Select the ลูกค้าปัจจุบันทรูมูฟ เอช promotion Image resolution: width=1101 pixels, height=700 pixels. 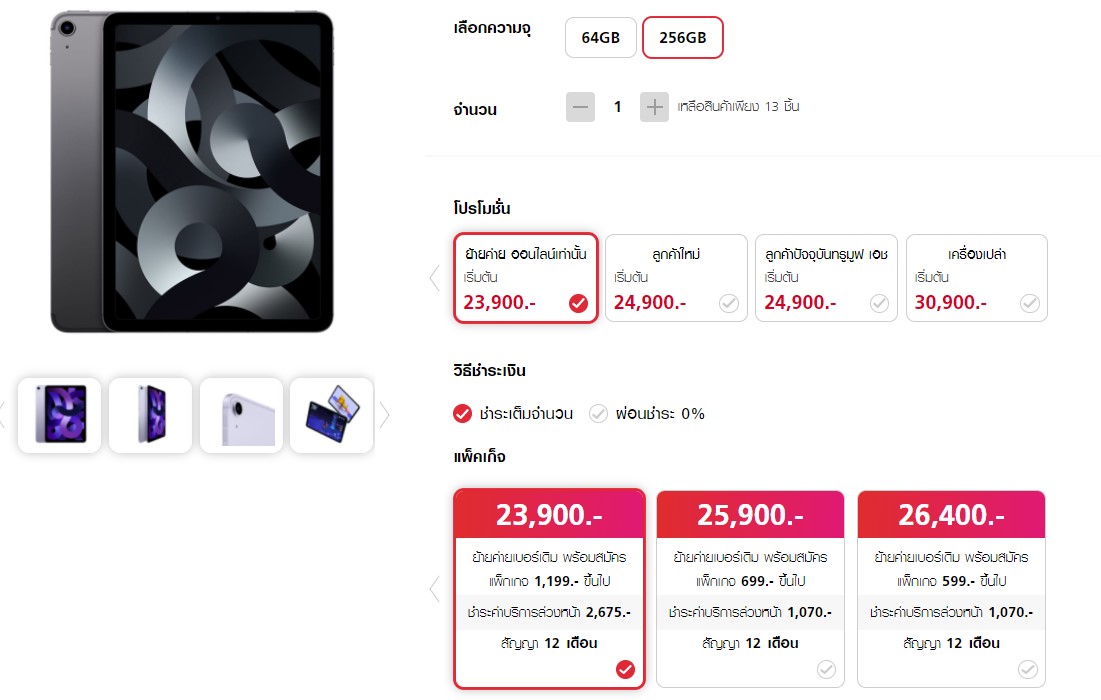[826, 278]
